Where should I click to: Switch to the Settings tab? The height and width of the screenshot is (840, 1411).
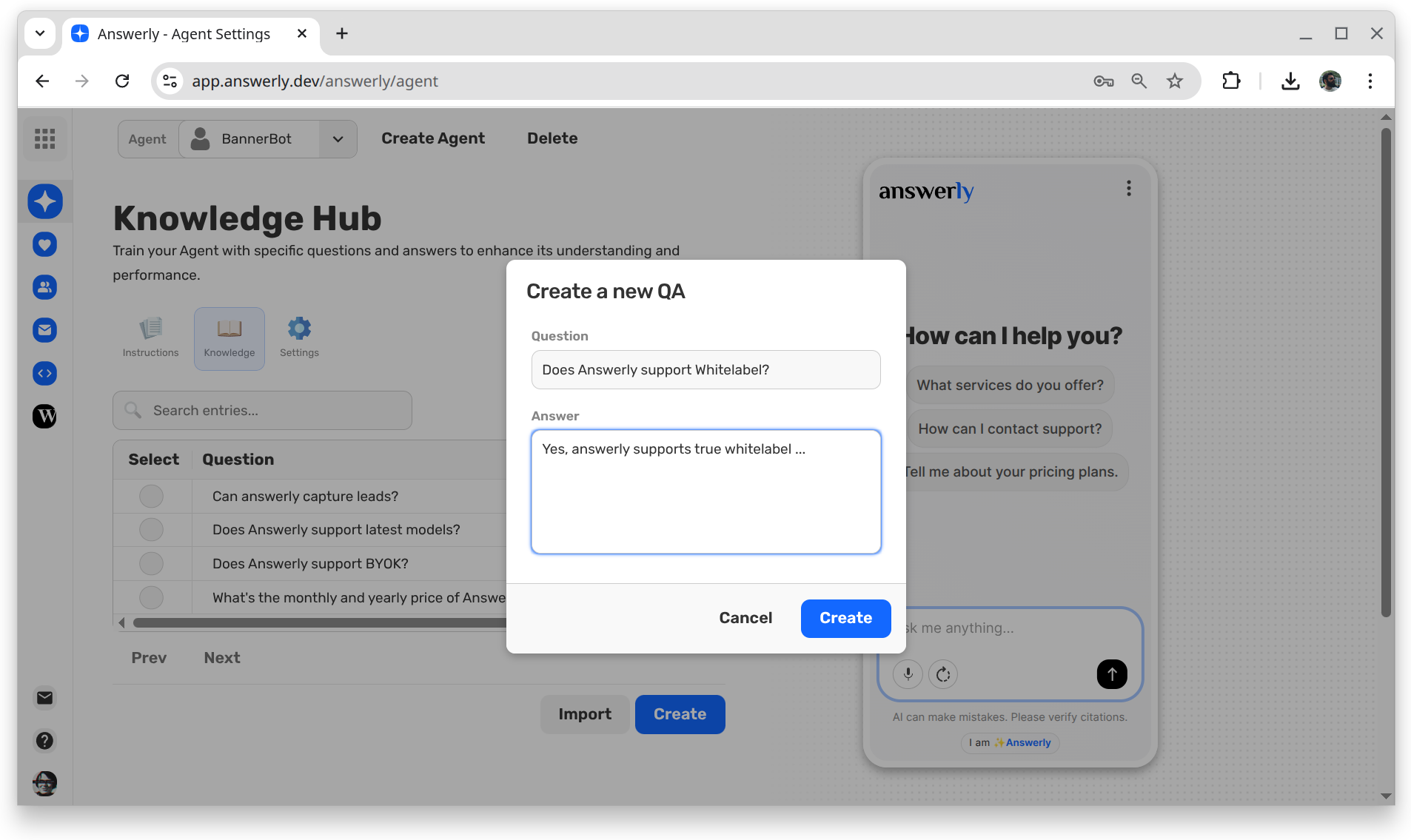point(299,338)
